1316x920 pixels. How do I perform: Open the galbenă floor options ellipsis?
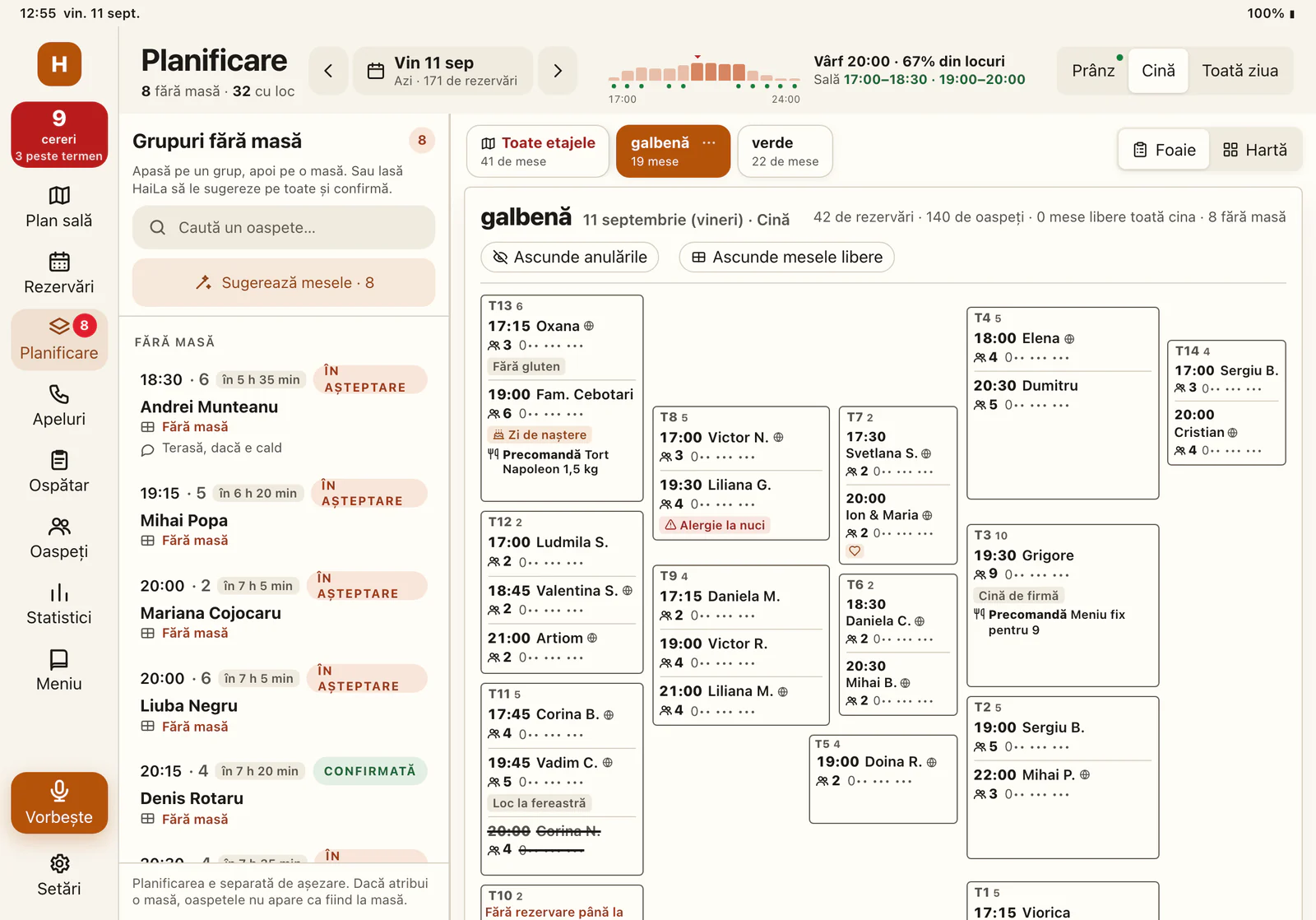point(709,142)
